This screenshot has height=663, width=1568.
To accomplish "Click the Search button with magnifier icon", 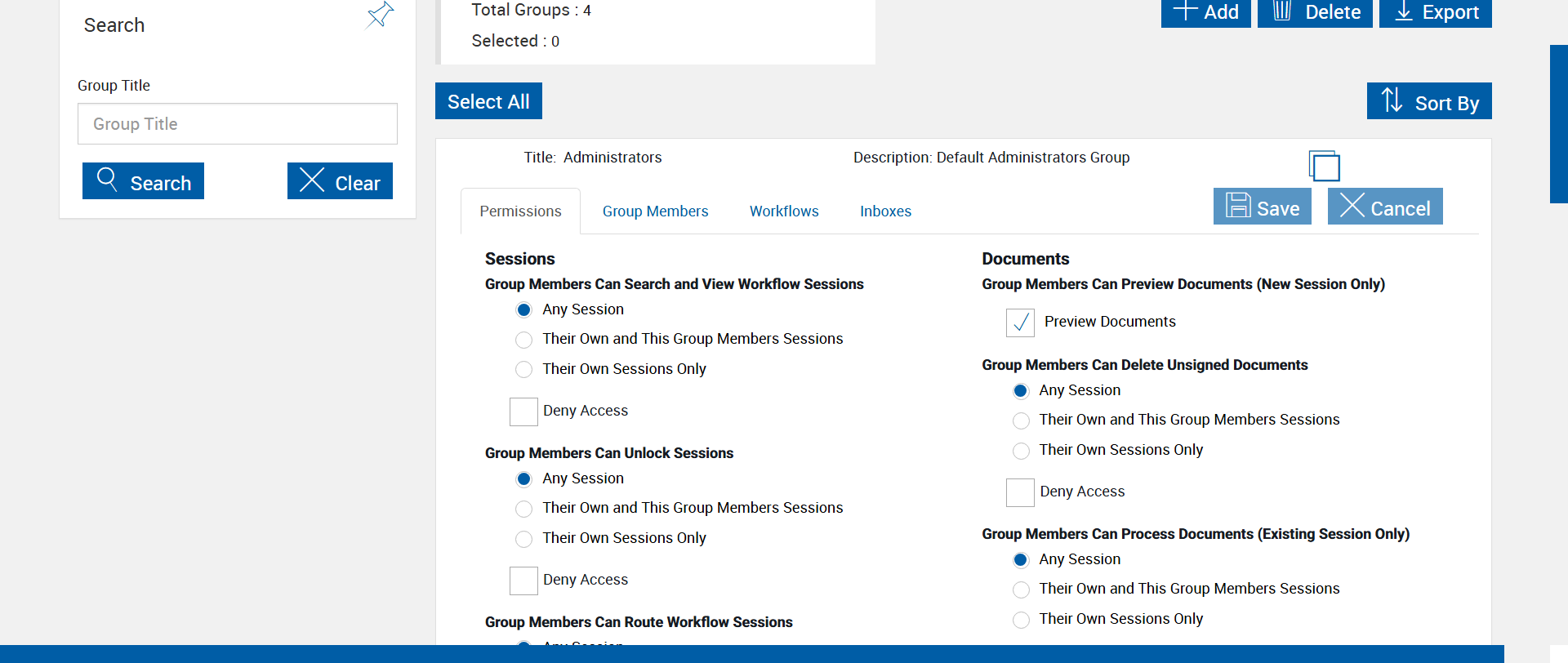I will (143, 181).
